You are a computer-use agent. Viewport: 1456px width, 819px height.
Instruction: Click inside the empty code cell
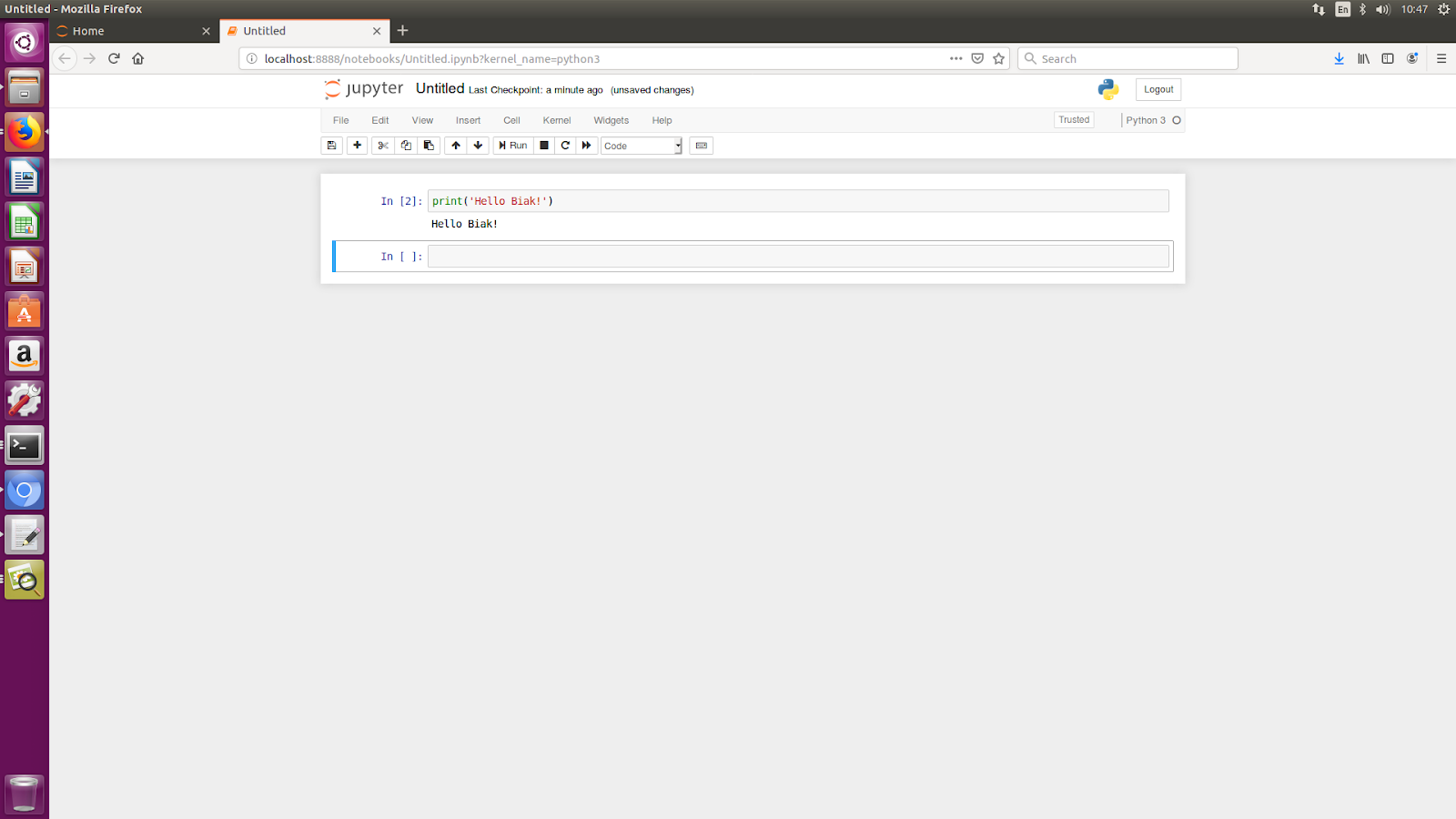pyautogui.click(x=799, y=256)
